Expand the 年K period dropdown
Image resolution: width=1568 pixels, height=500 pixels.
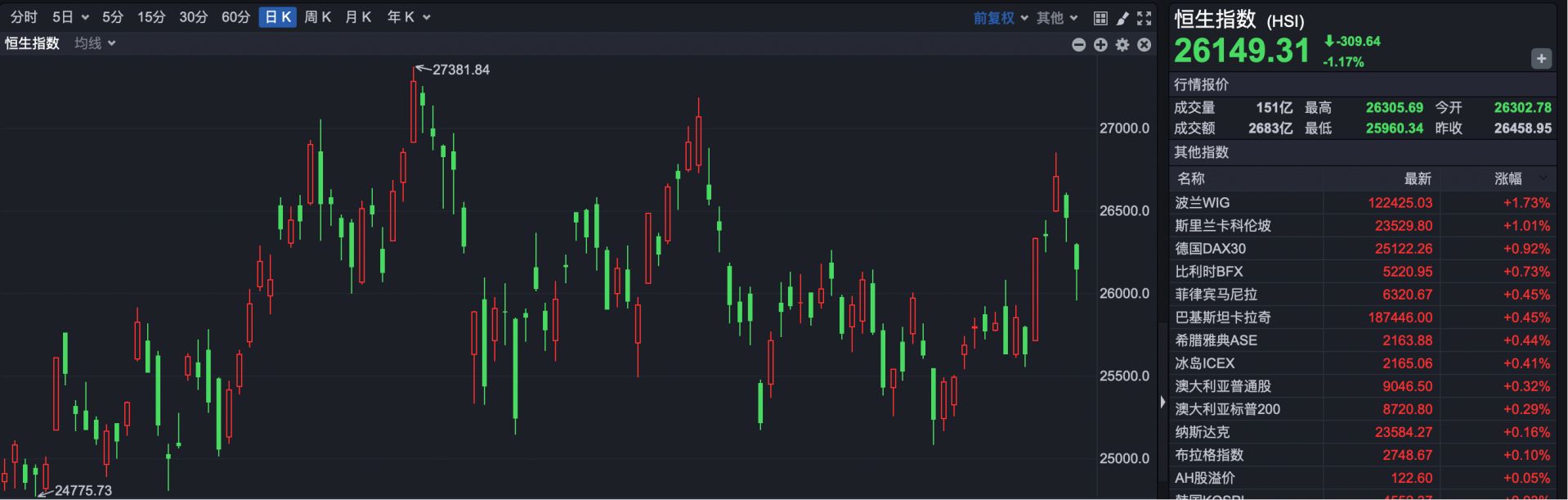coord(409,17)
